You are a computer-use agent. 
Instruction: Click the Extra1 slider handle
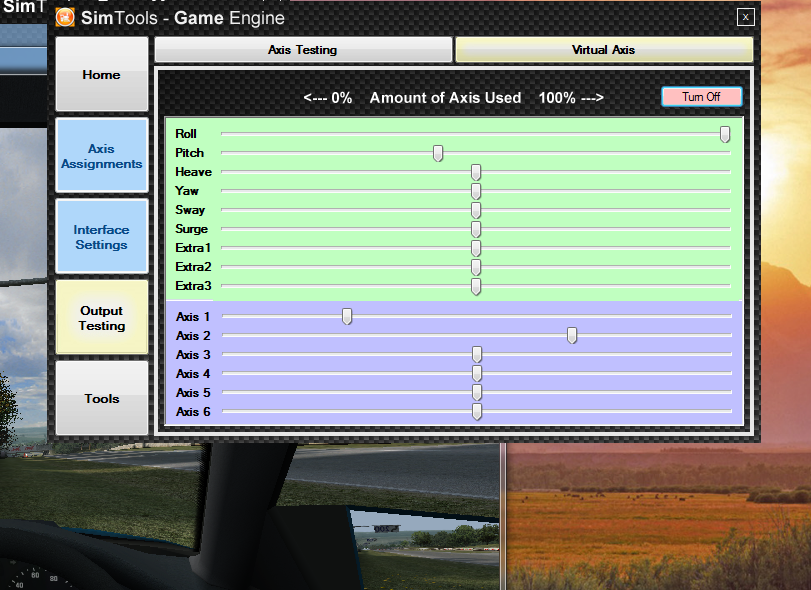pos(476,248)
